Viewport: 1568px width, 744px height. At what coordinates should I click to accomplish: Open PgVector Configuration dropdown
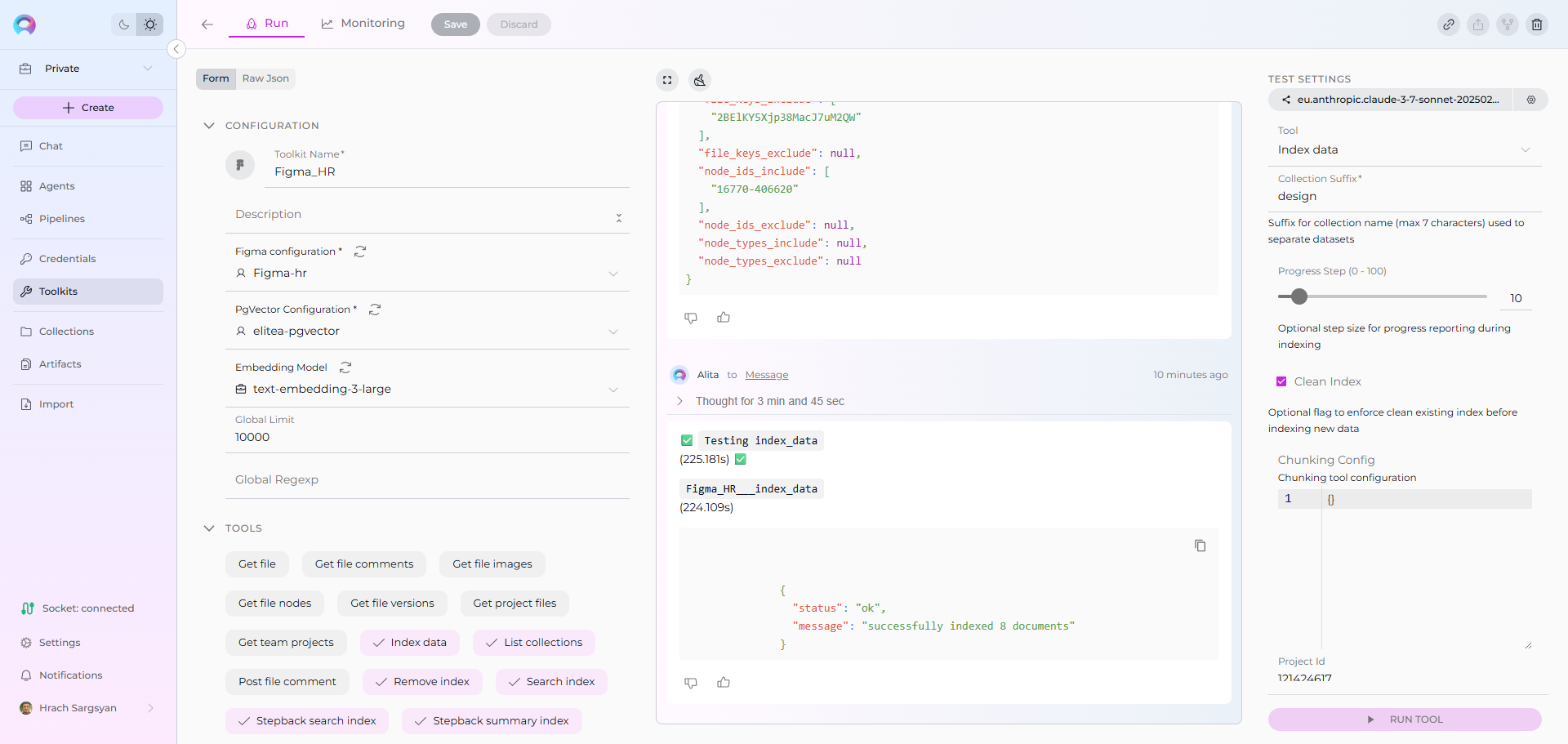point(427,332)
